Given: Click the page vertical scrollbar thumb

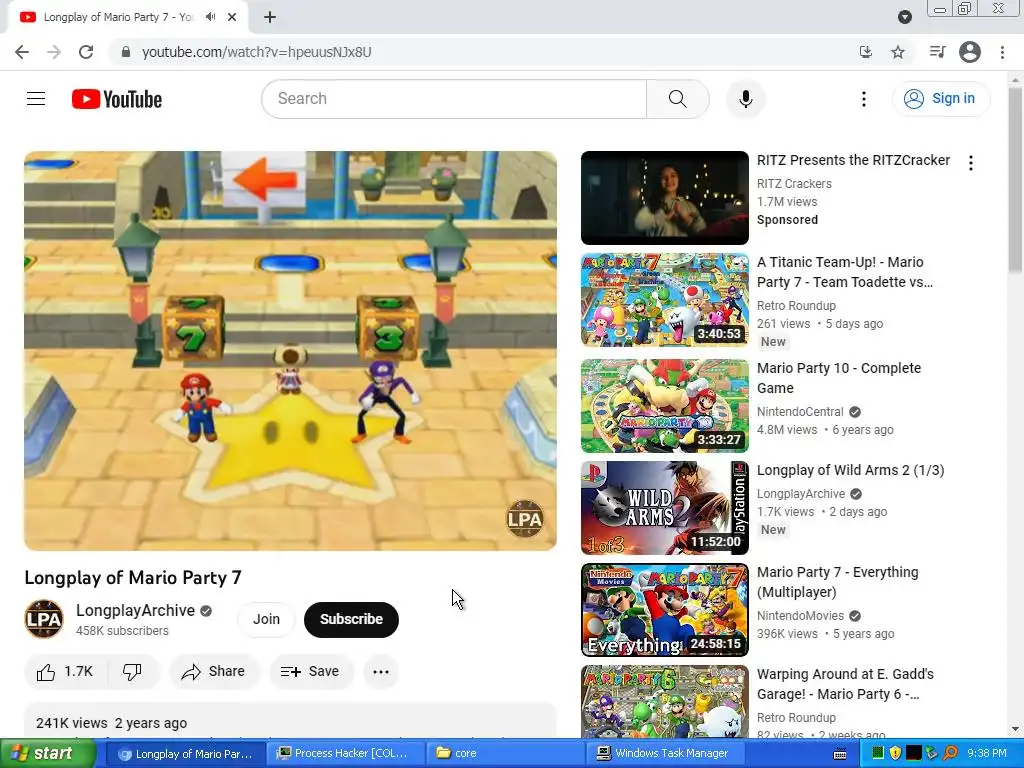Looking at the screenshot, I should tap(1015, 180).
